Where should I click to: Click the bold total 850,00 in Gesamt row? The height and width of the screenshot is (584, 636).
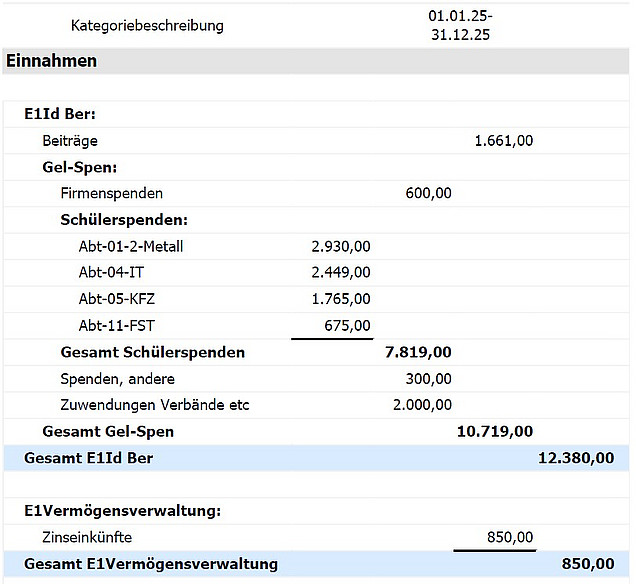click(x=588, y=564)
